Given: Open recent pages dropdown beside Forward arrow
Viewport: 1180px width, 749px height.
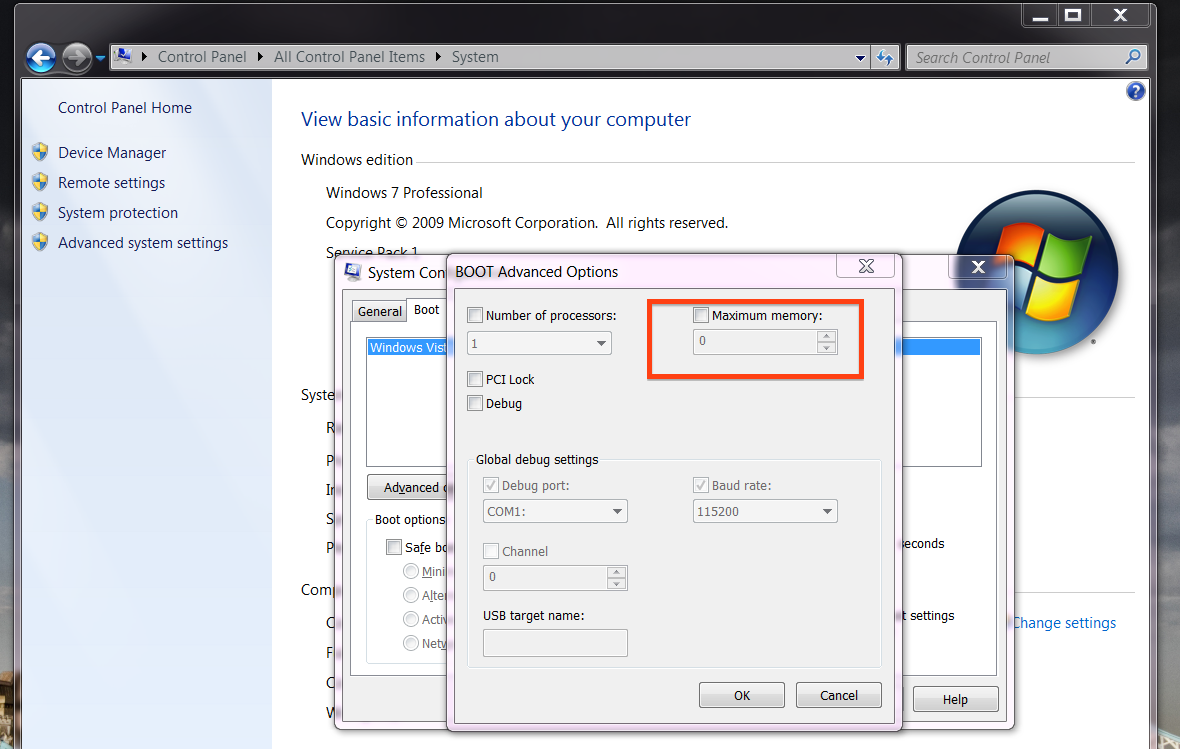Looking at the screenshot, I should (100, 58).
